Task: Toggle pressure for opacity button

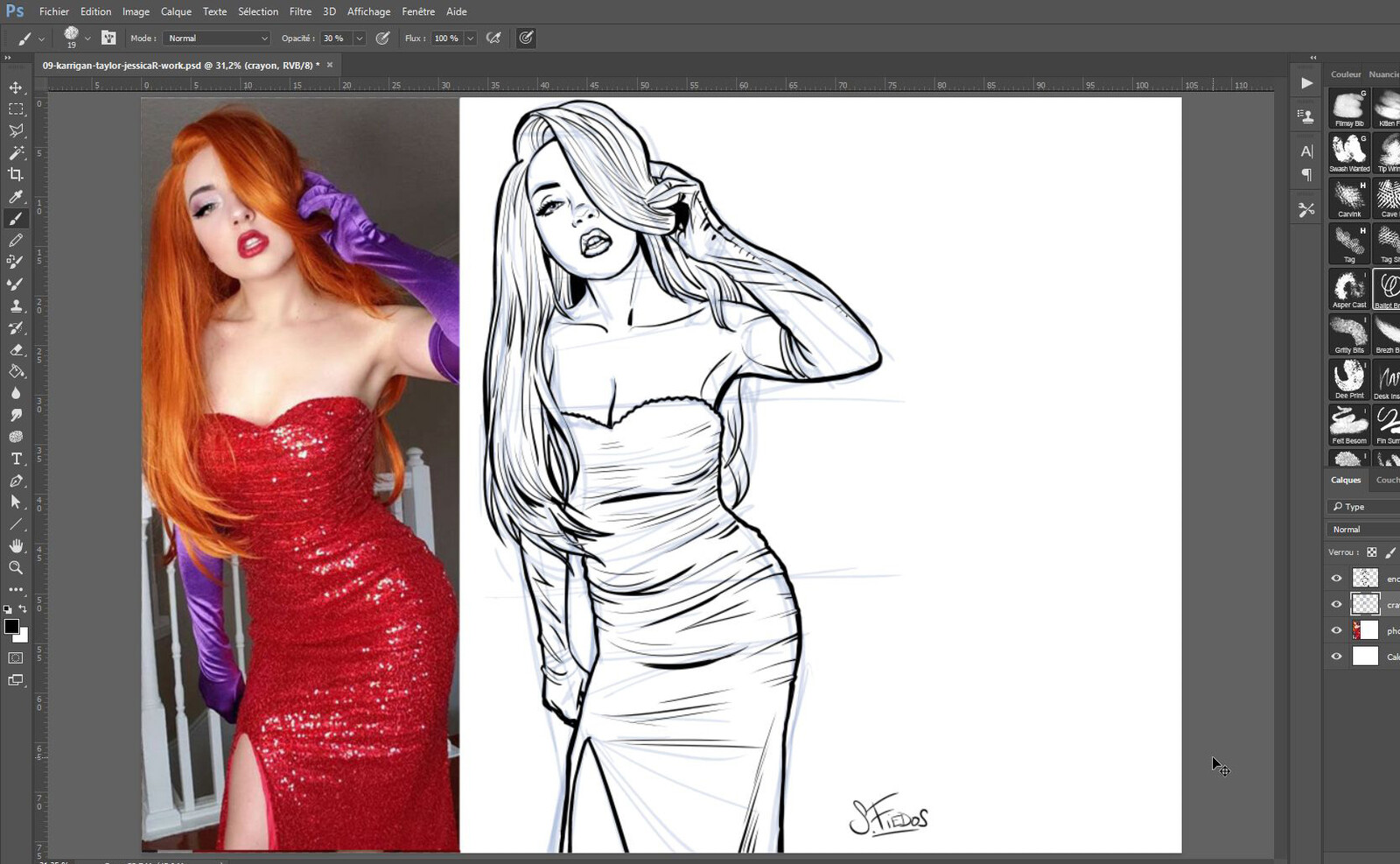Action: tap(382, 38)
